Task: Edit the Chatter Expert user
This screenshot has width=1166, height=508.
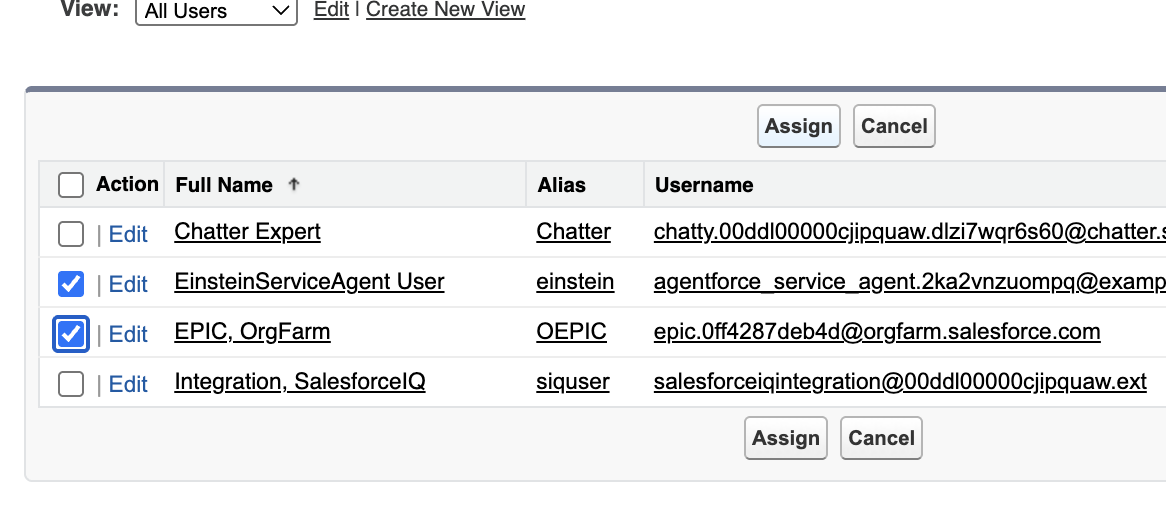Action: [128, 234]
